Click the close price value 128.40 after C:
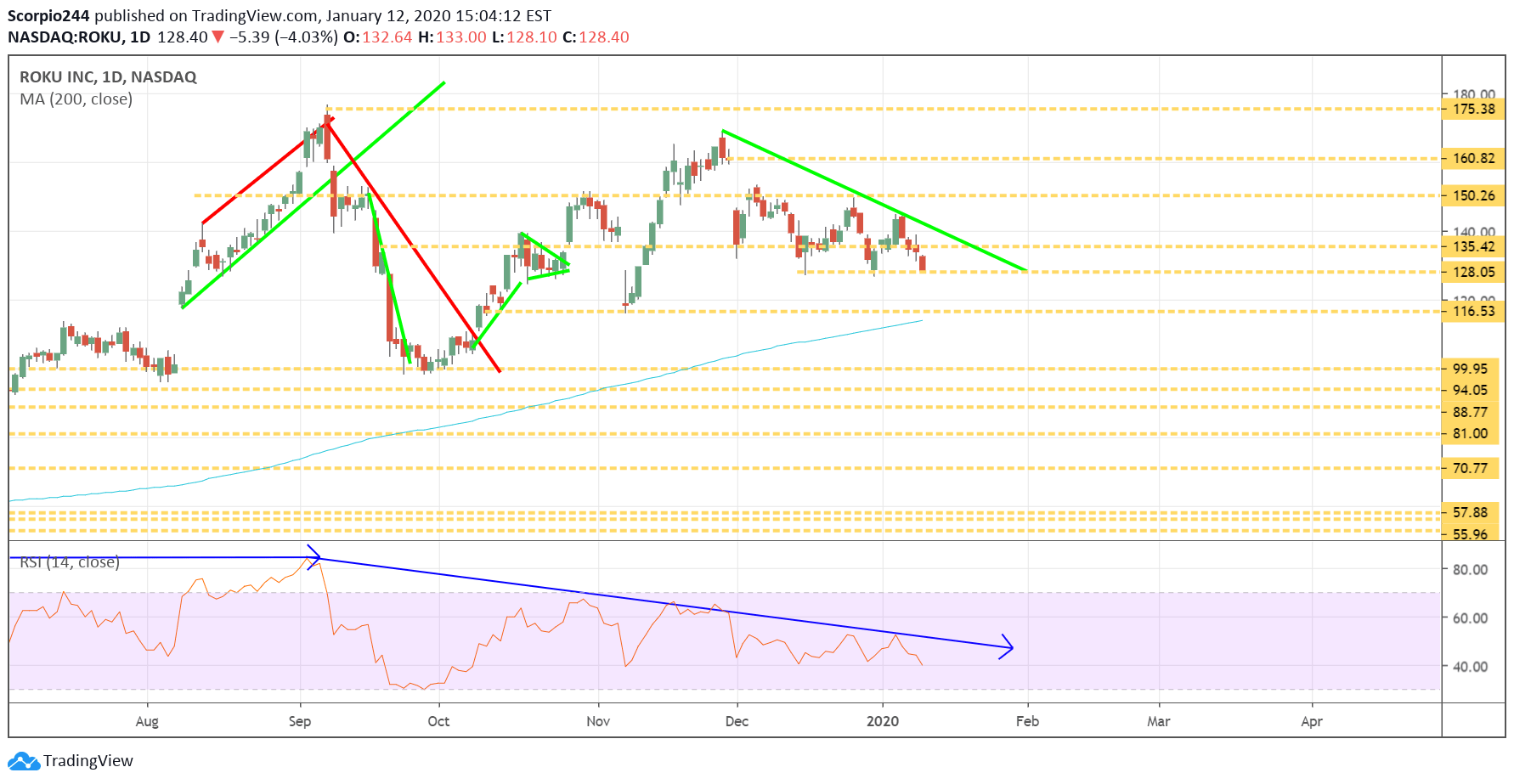Screen dimensions: 1514x784 (x=604, y=37)
